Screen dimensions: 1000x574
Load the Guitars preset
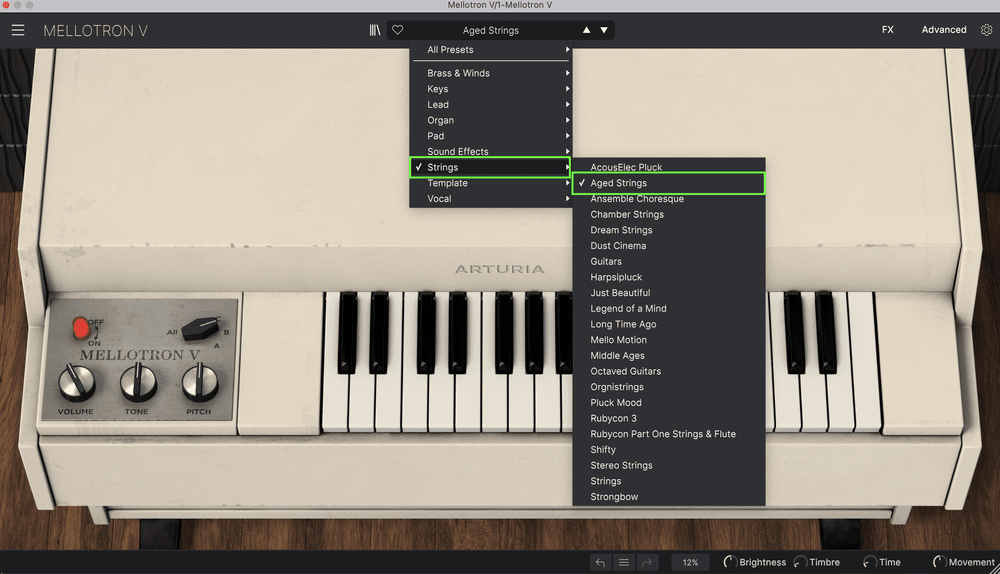[x=668, y=261]
